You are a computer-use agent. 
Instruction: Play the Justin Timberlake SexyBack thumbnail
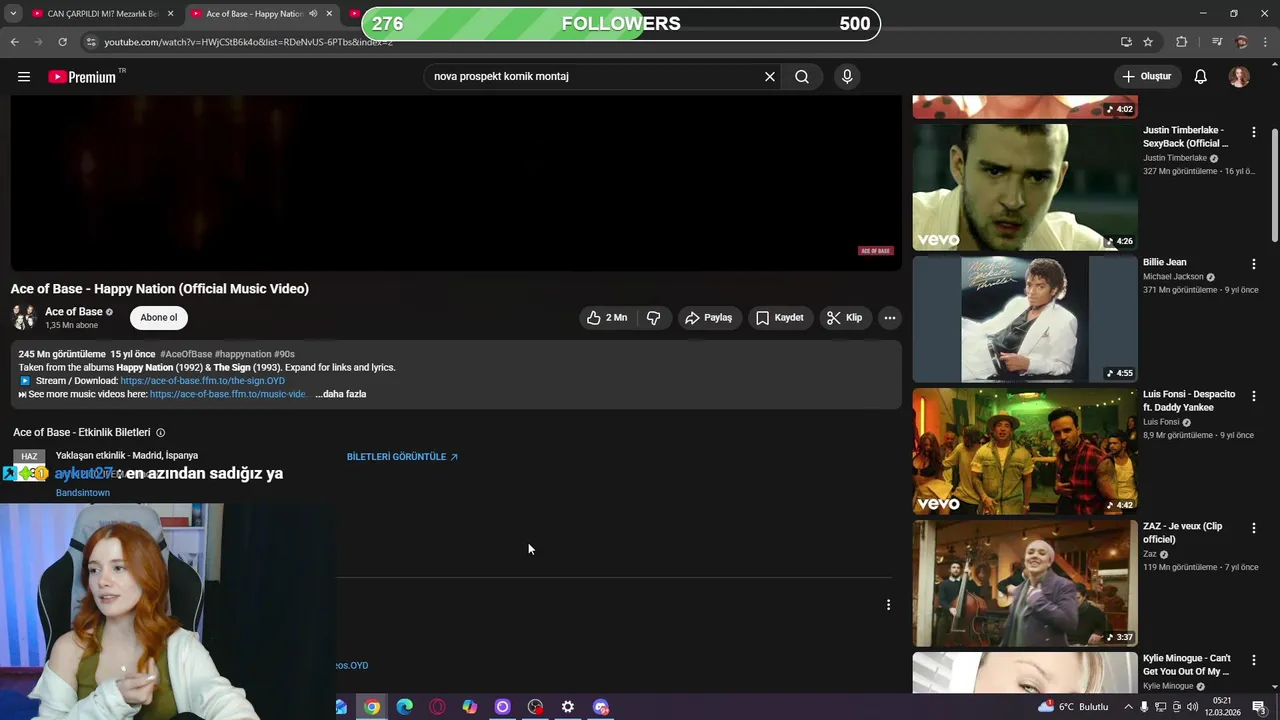click(x=1025, y=187)
